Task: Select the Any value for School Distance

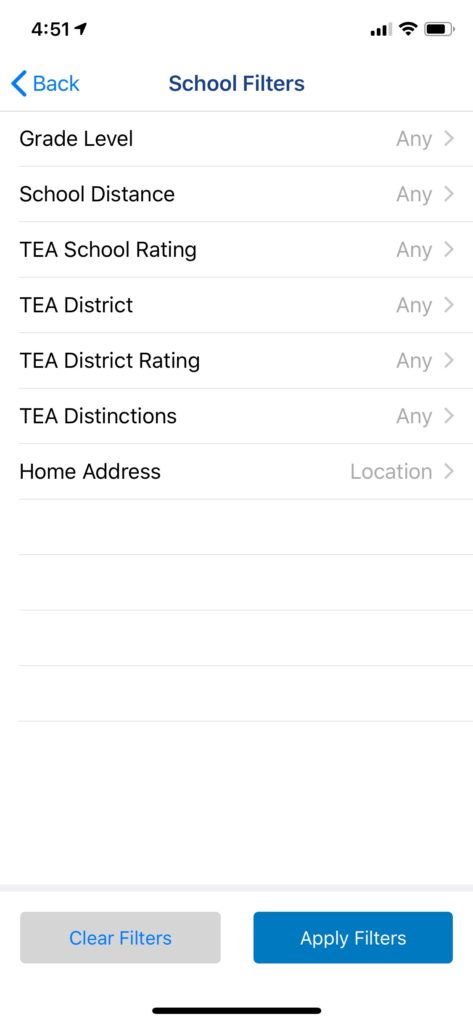Action: pyautogui.click(x=414, y=195)
